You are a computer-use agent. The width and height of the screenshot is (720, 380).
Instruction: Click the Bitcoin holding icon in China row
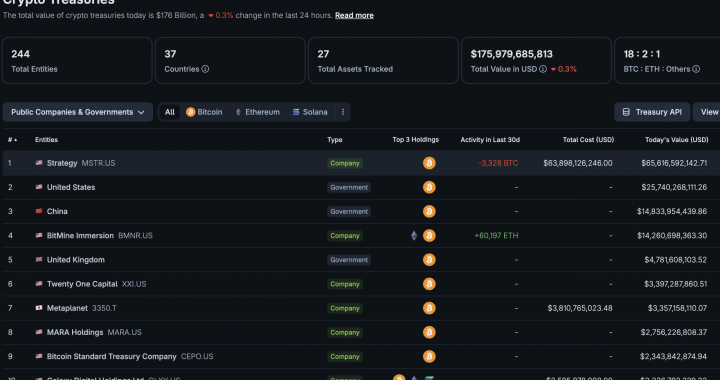pos(429,212)
